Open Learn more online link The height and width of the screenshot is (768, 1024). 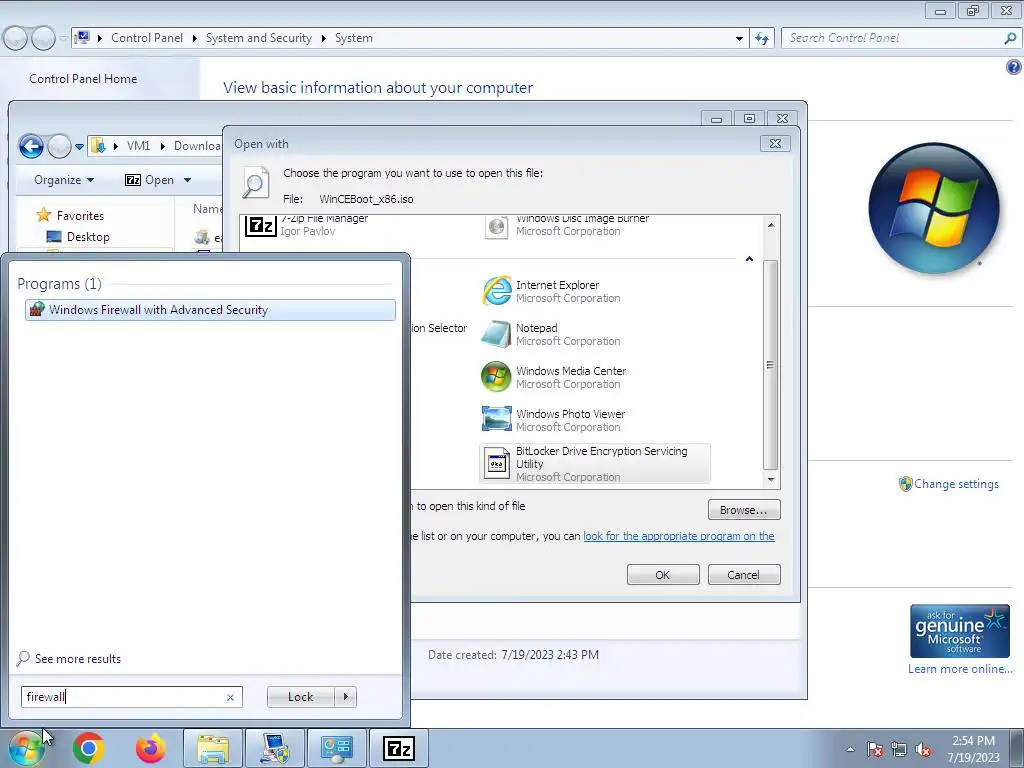960,669
